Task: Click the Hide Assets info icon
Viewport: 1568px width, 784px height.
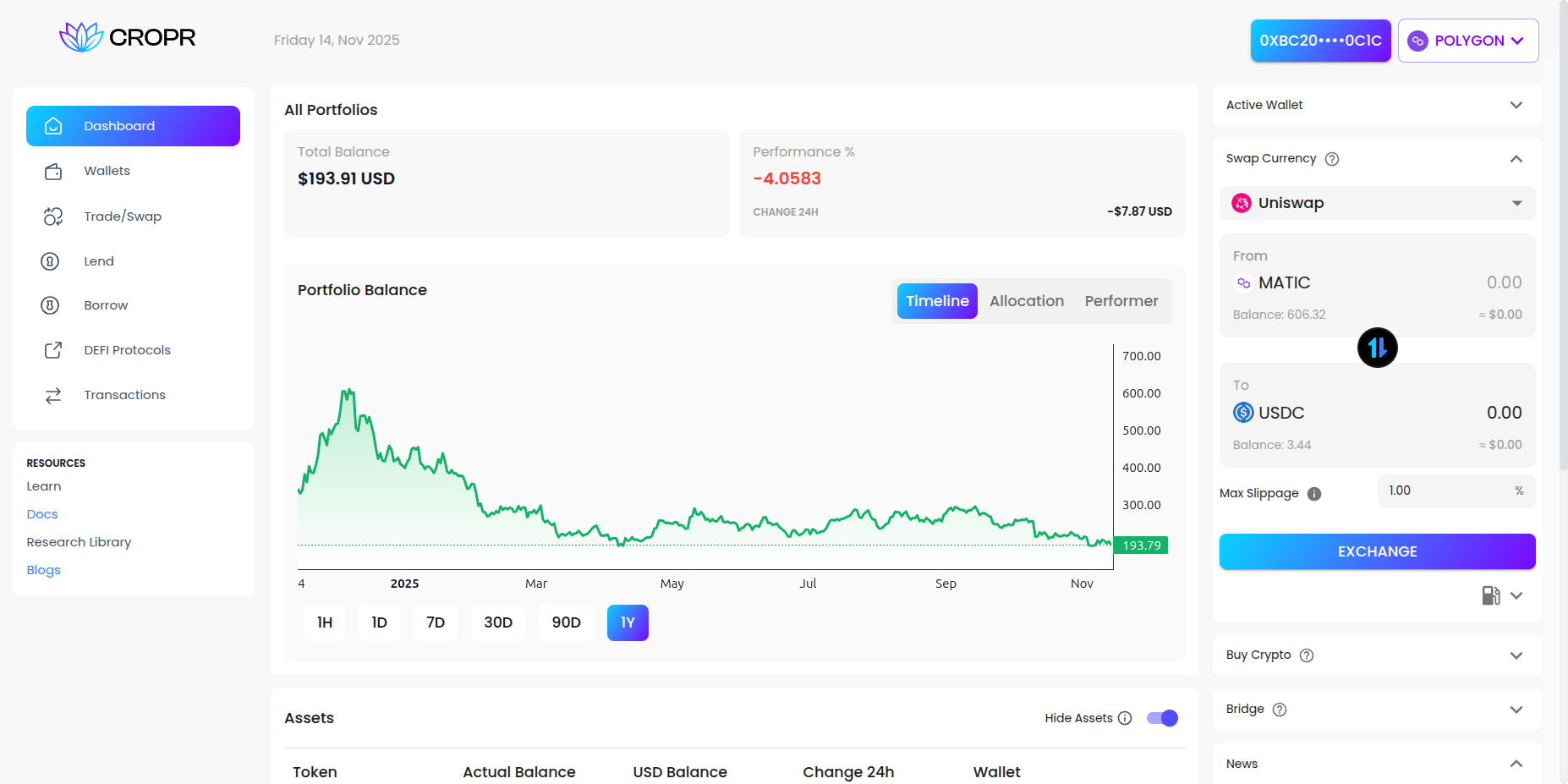Action: (1125, 718)
